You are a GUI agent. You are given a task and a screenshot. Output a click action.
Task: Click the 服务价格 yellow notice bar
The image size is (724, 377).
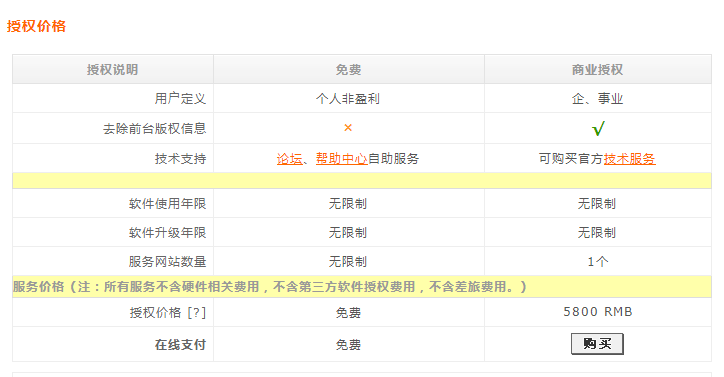point(362,287)
